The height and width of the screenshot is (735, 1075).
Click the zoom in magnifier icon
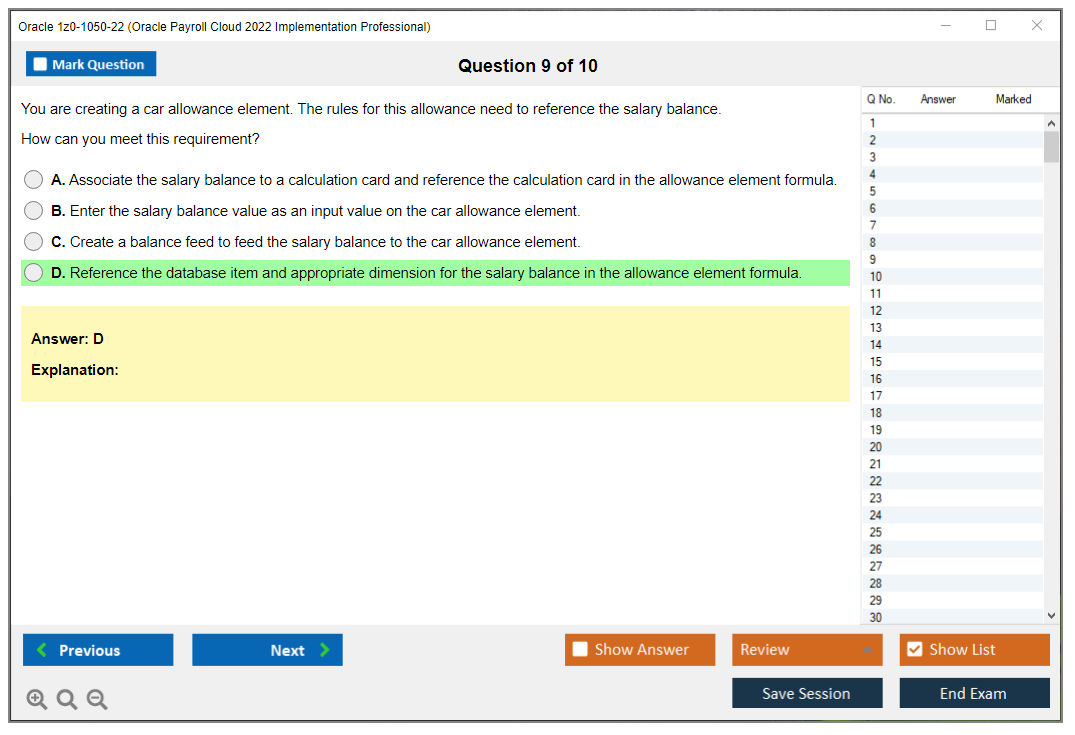37,700
